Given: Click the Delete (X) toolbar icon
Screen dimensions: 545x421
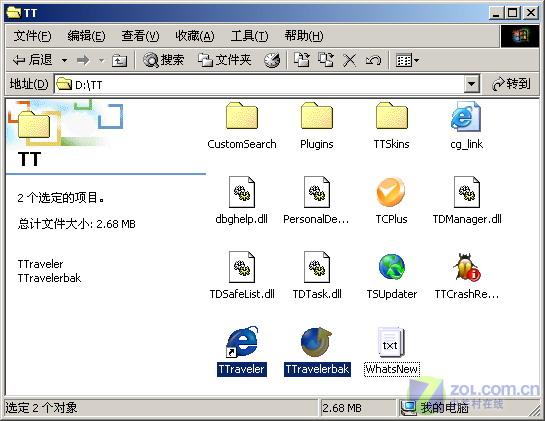Looking at the screenshot, I should point(350,60).
